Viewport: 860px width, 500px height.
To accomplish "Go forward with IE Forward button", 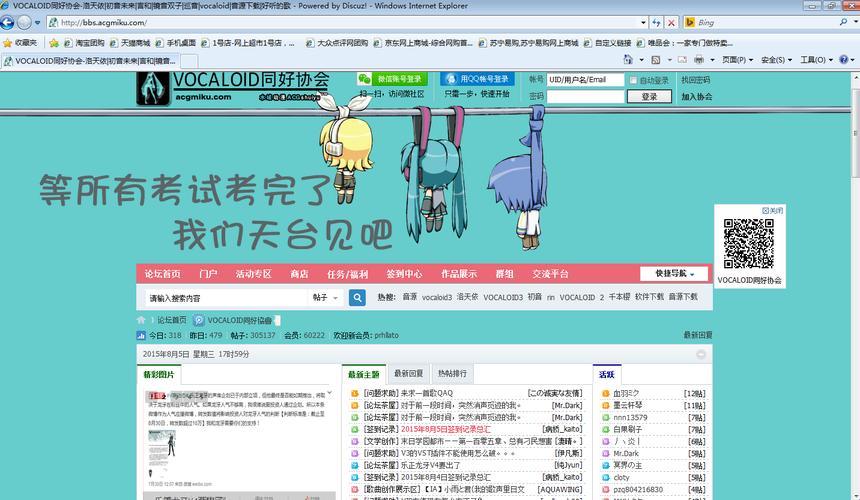I will click(24, 22).
